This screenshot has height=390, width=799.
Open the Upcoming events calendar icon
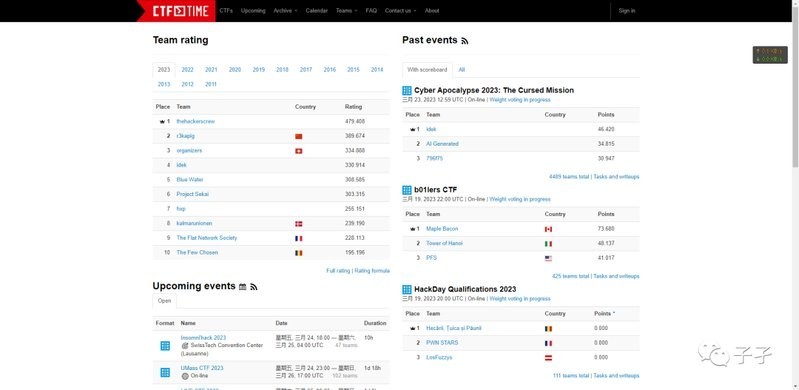tap(243, 287)
